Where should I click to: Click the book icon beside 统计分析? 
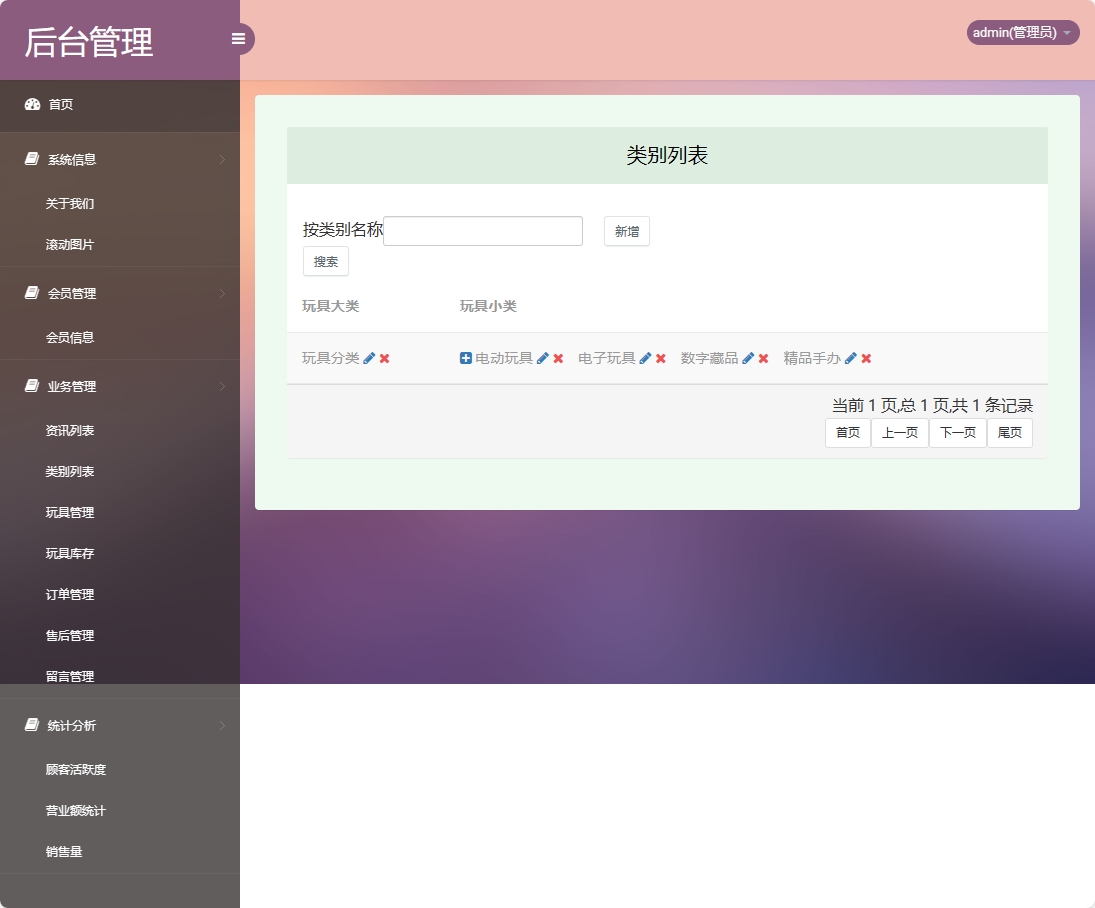point(31,724)
